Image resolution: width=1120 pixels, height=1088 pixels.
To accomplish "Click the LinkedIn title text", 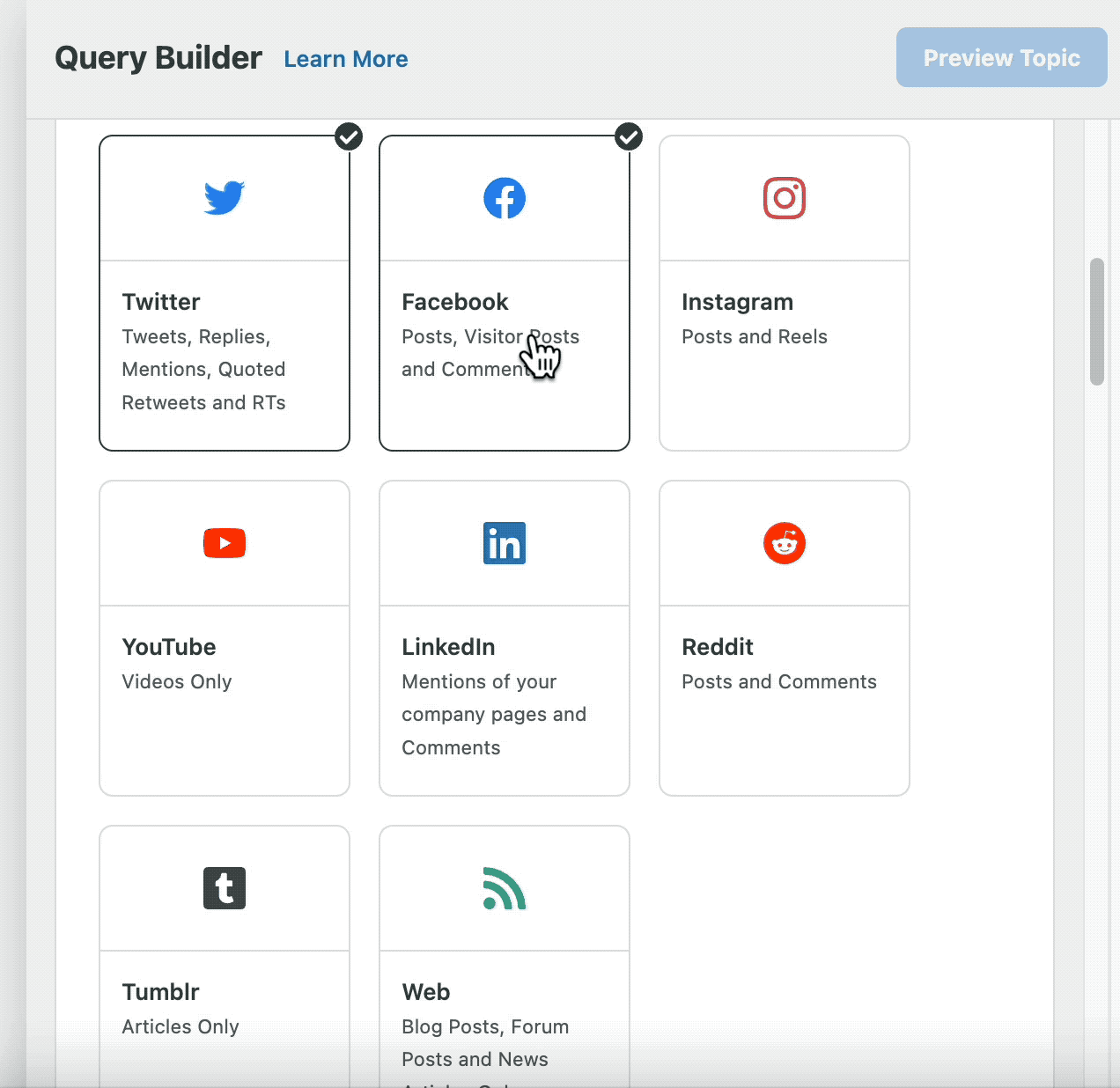I will (x=448, y=647).
